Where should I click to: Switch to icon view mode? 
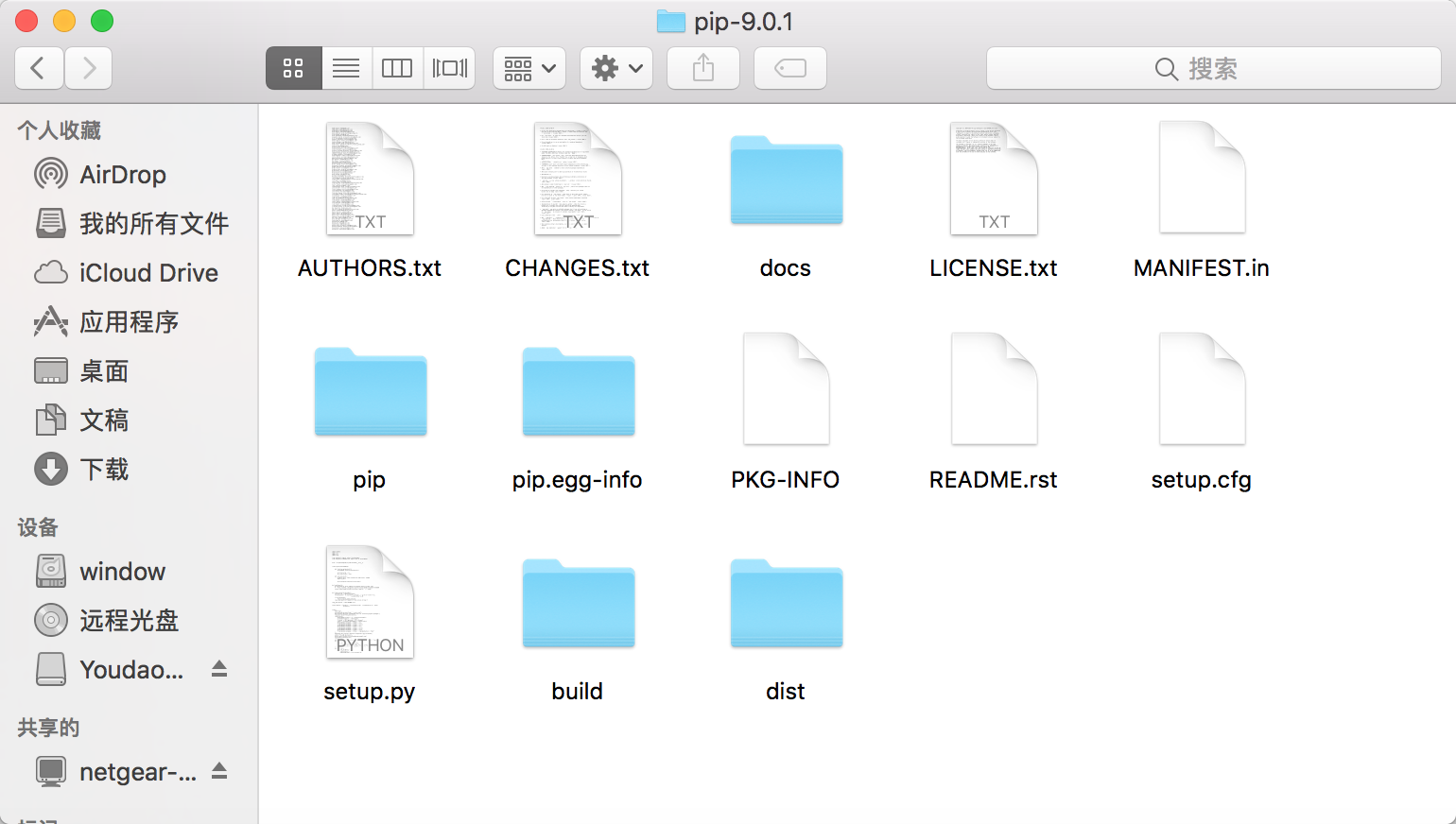[293, 68]
